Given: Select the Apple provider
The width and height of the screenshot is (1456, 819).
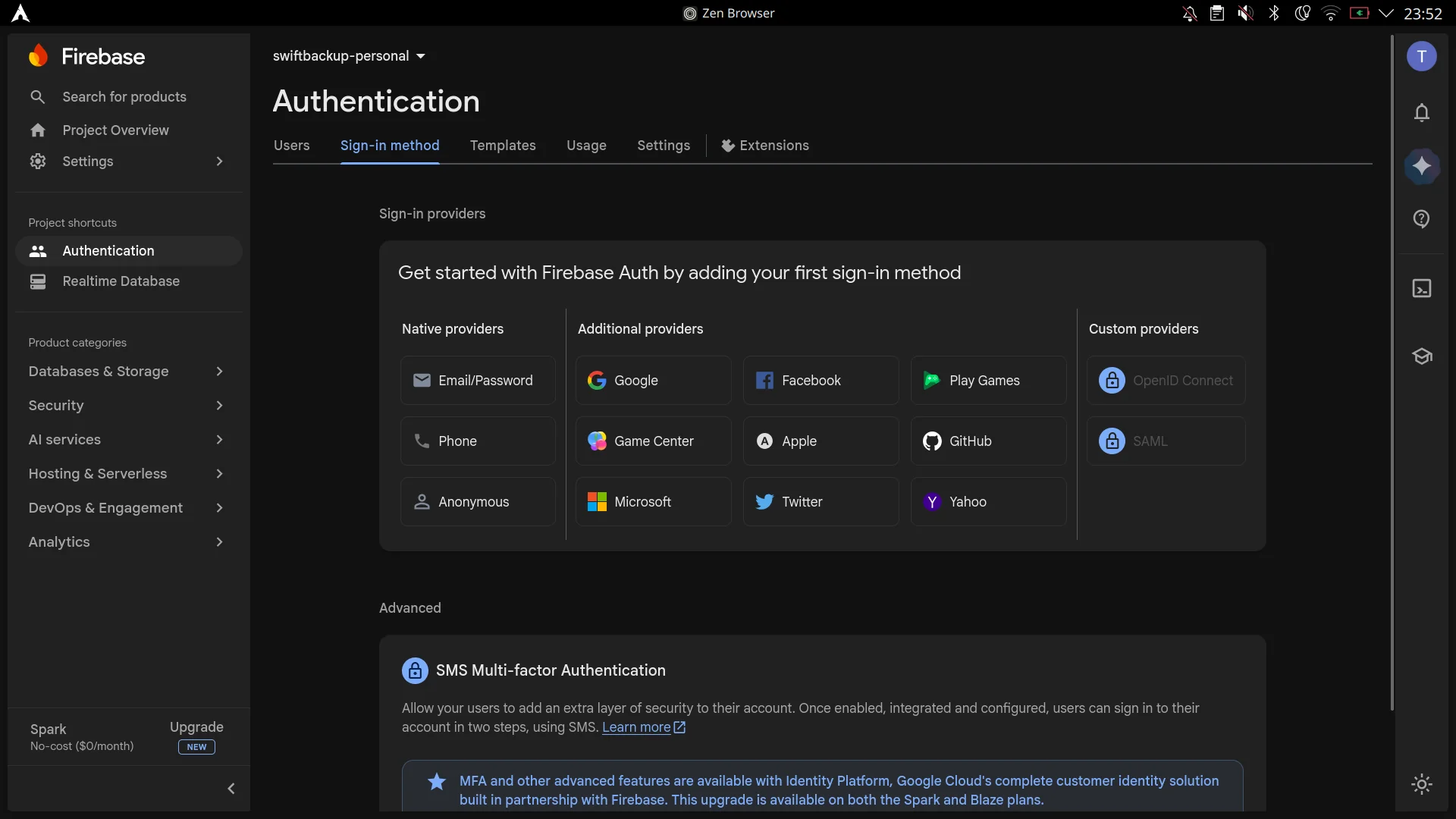Looking at the screenshot, I should [x=821, y=441].
